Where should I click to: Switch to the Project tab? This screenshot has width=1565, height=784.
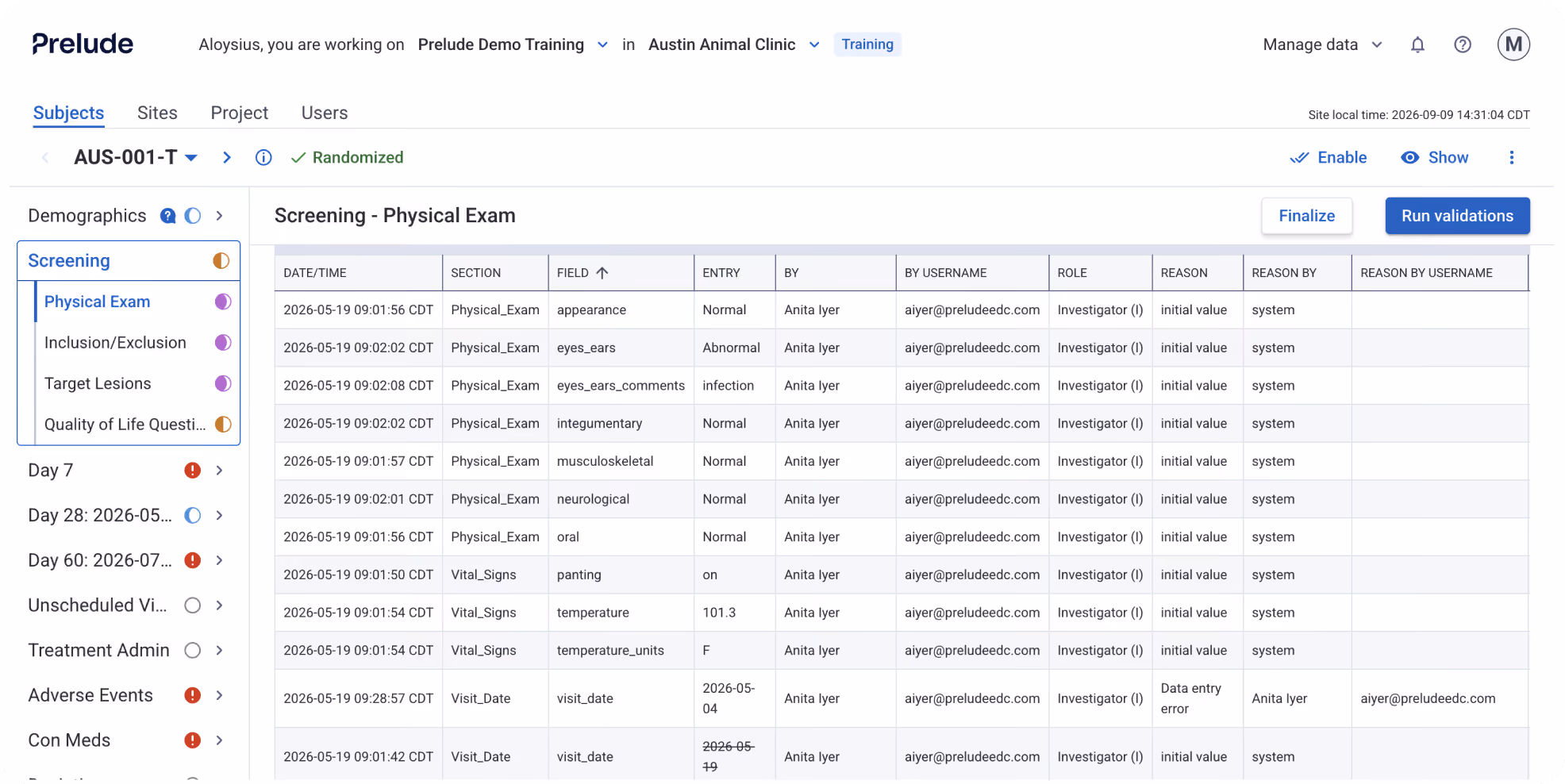(x=239, y=113)
